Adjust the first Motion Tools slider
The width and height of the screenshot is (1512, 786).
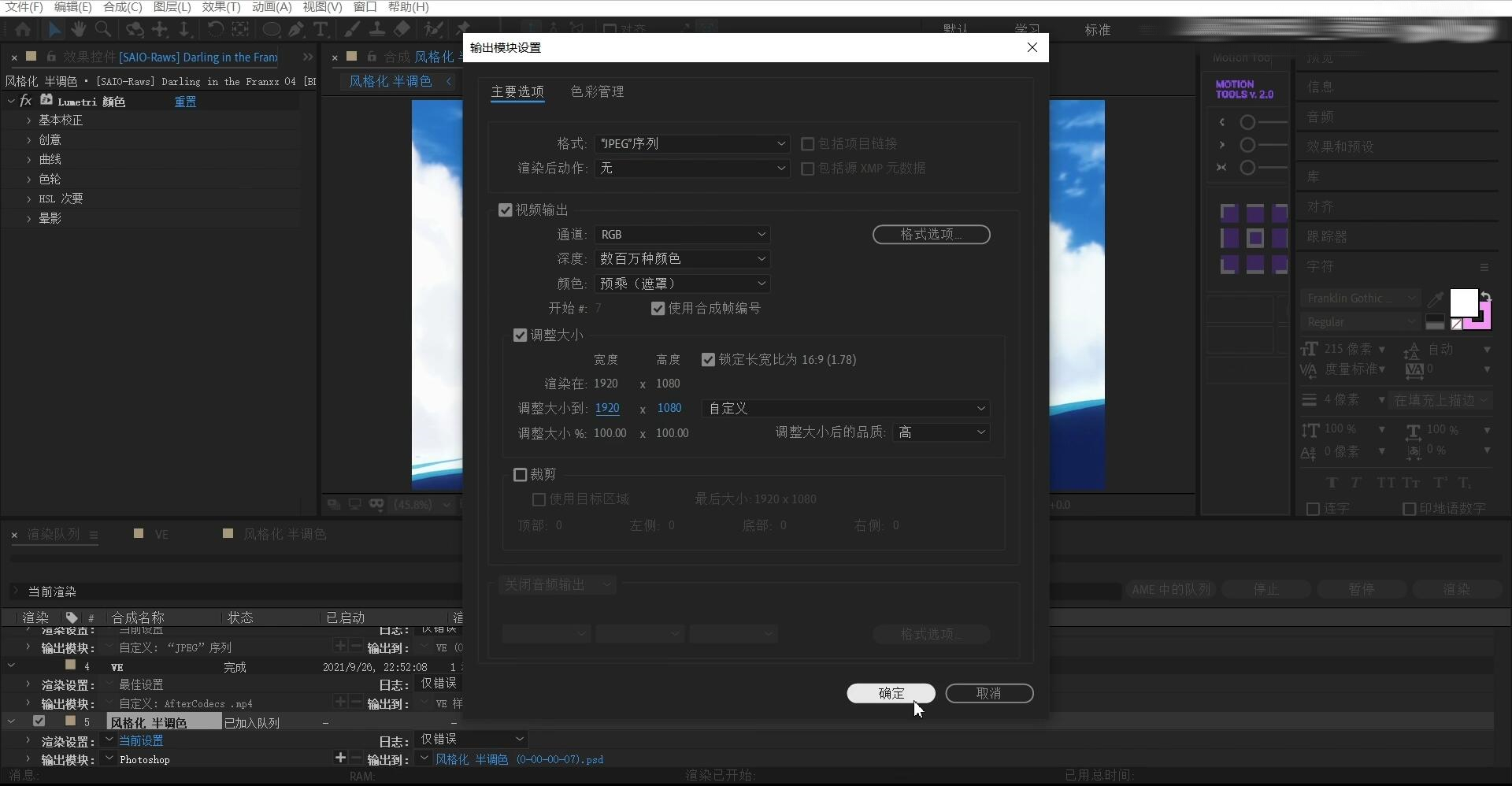click(1247, 122)
